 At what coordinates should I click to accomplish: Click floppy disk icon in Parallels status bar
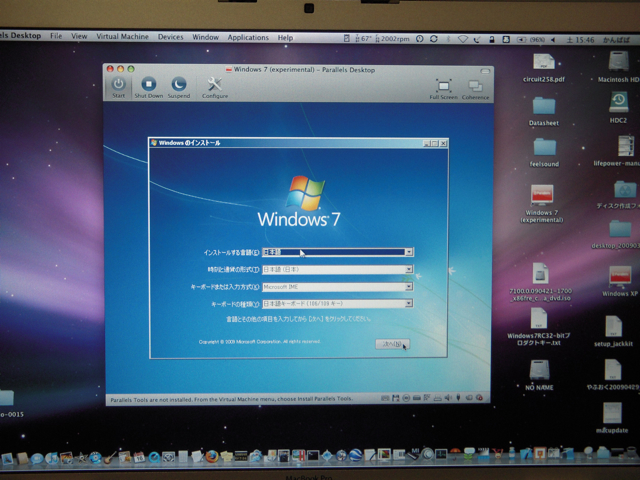tap(395, 398)
